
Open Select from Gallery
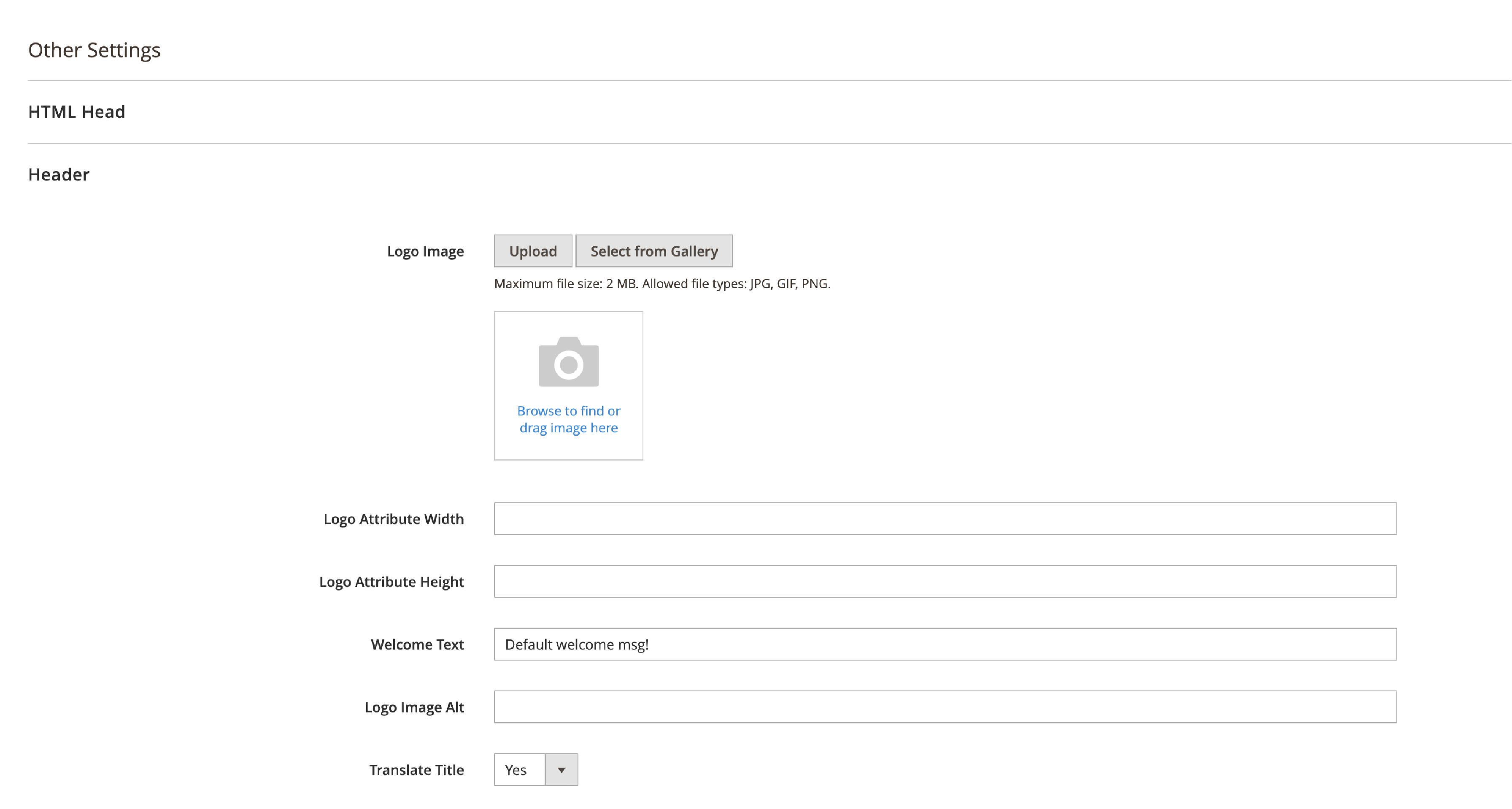point(654,251)
